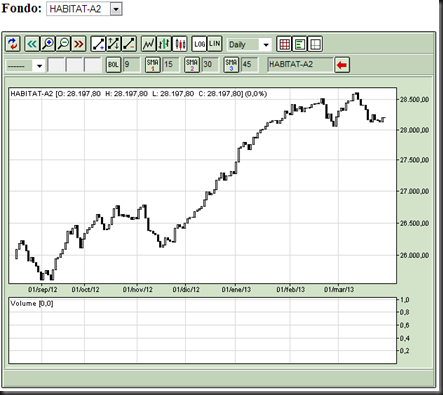
Task: Click the 01/sep/12 date label
Action: 43,289
